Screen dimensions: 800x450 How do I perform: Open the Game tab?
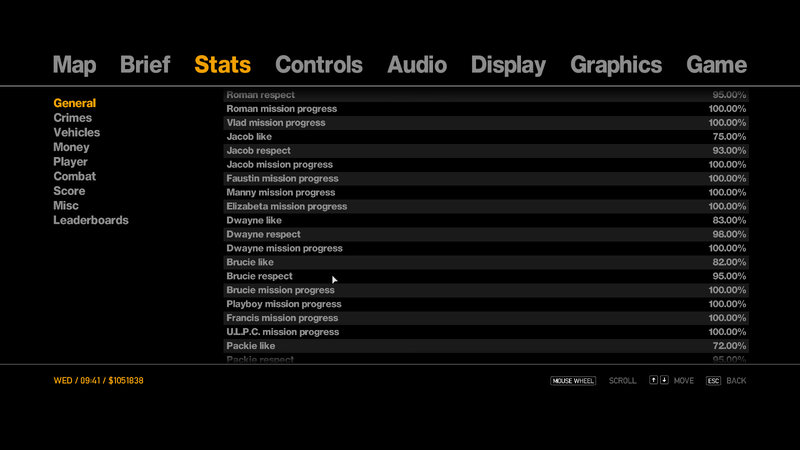(x=716, y=65)
